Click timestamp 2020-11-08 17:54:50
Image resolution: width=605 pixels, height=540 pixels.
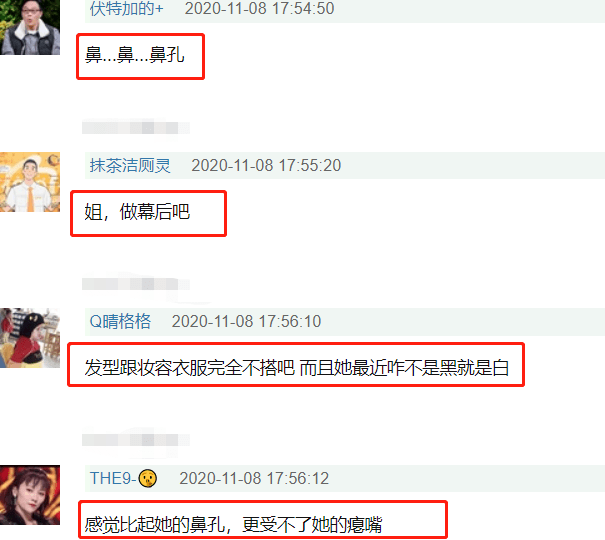tap(259, 8)
